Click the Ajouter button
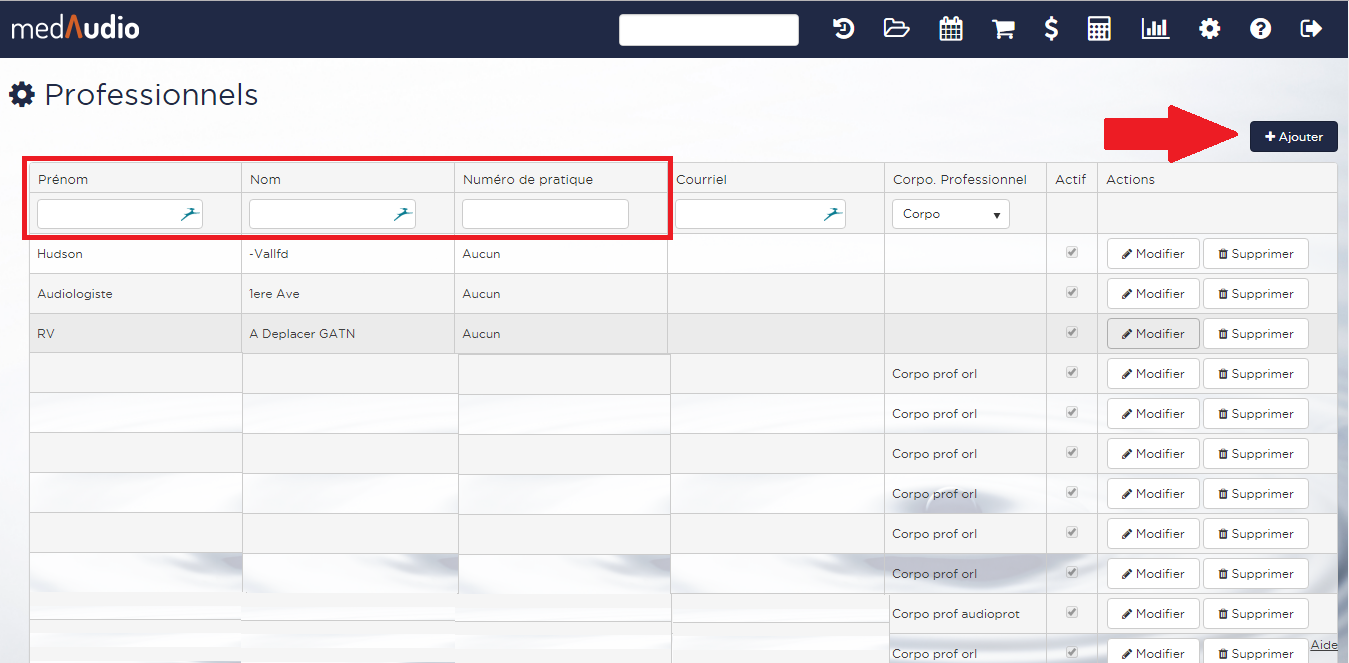The width and height of the screenshot is (1349, 663). coord(1293,137)
